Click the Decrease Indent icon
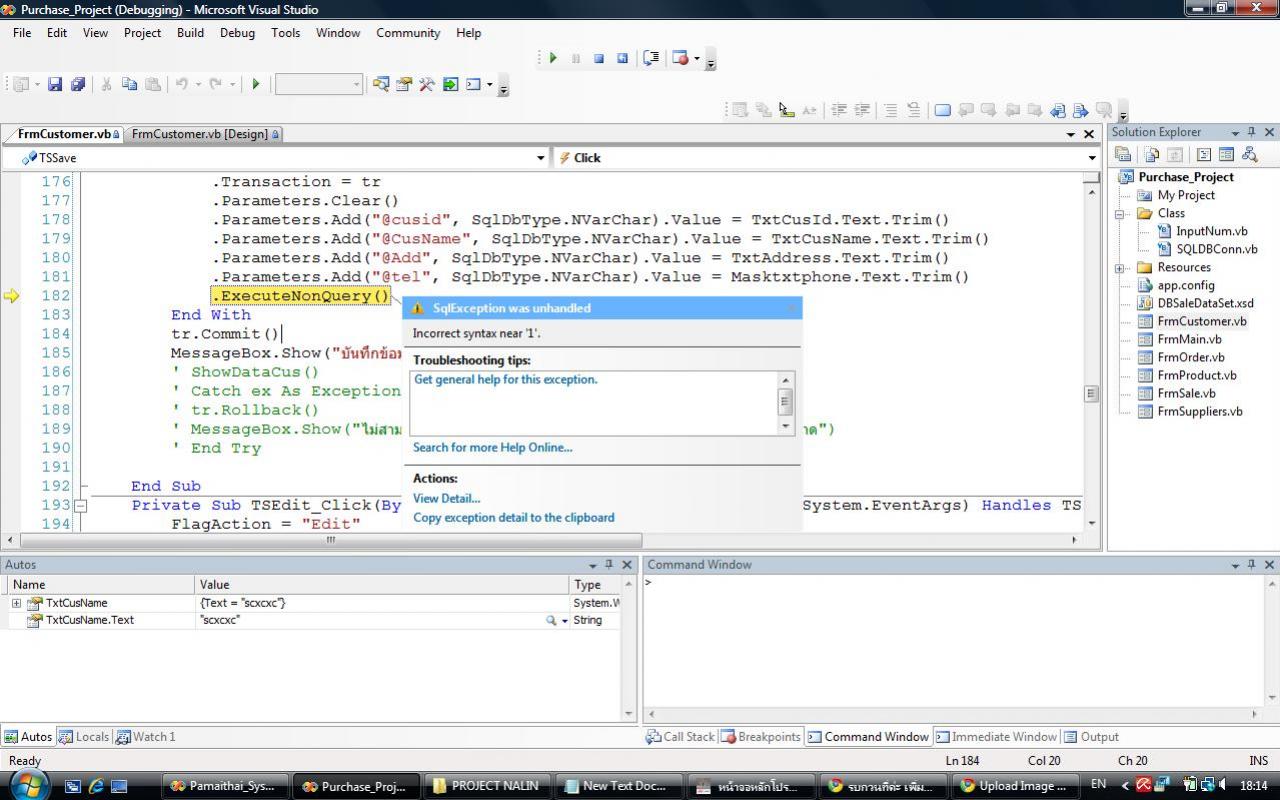Viewport: 1280px width, 800px height. click(x=839, y=110)
